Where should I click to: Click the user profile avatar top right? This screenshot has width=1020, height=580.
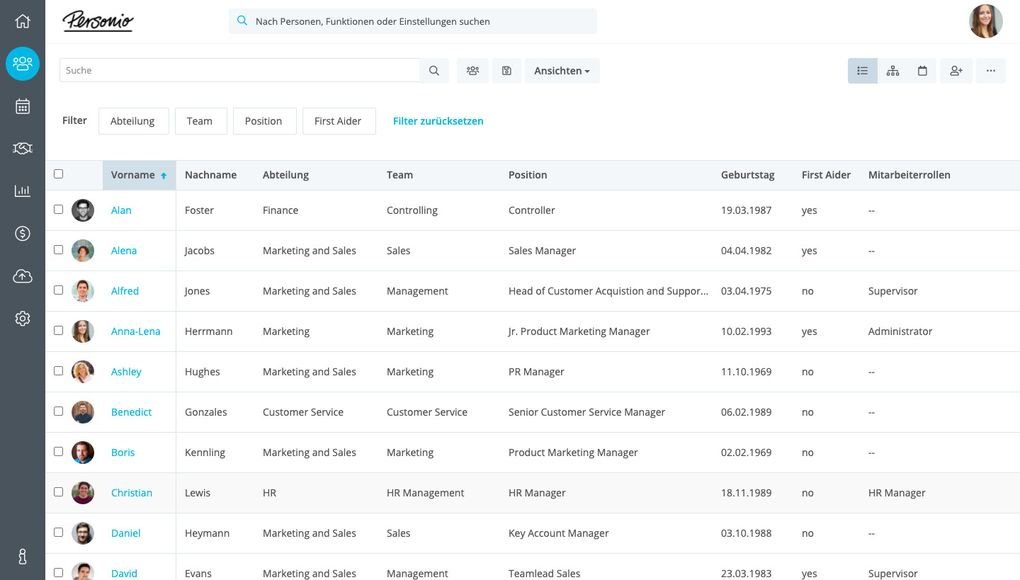tap(985, 21)
